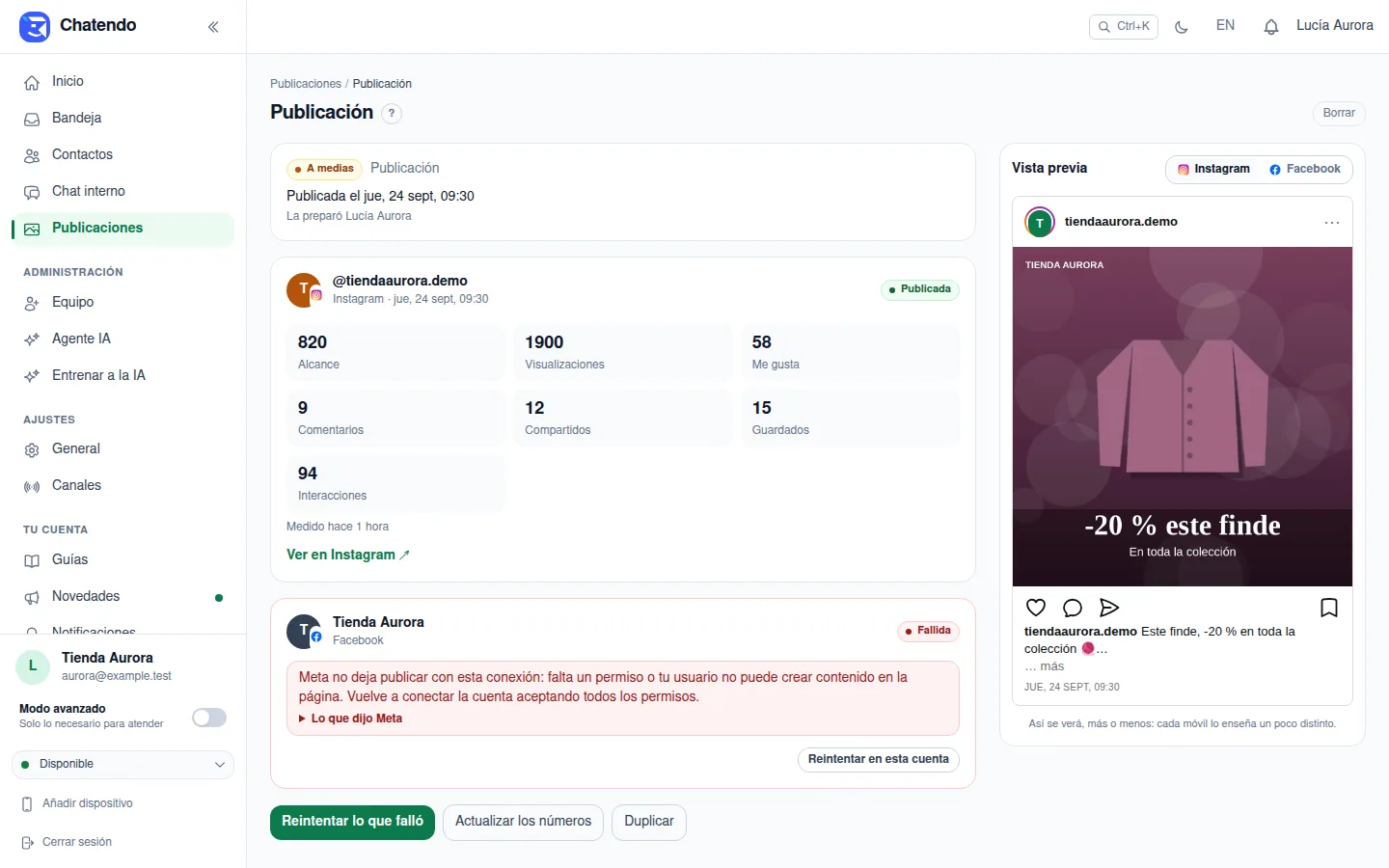Click the 'A medias' status badge
Screen dimensions: 1389x868
[324, 169]
